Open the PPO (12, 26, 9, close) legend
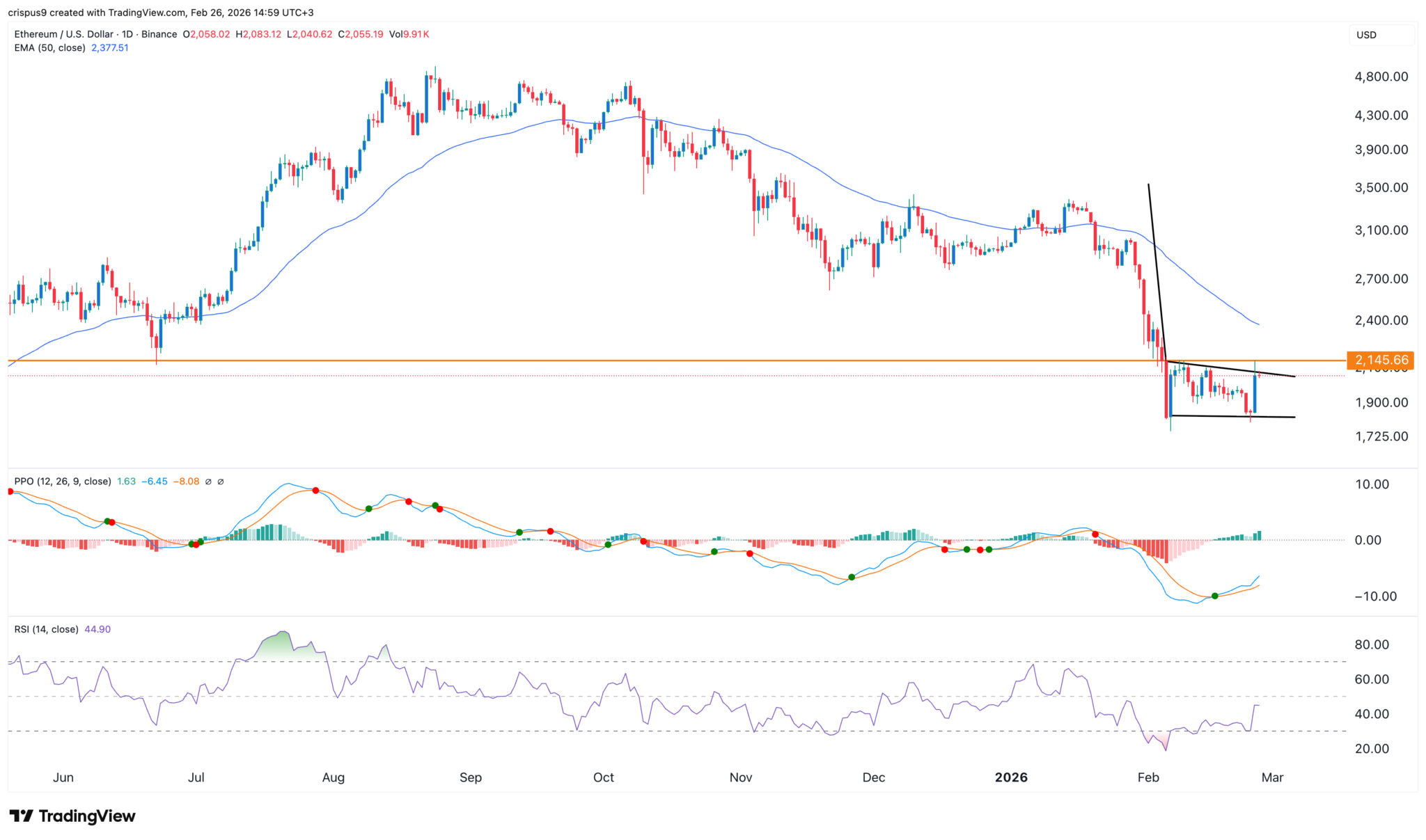The image size is (1426, 840). pos(63,482)
